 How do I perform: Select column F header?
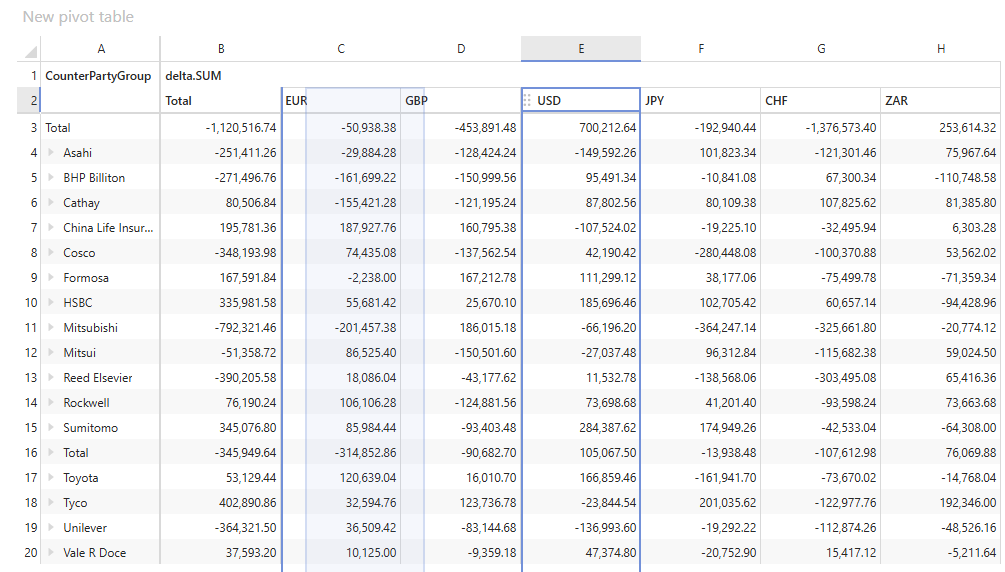point(701,49)
